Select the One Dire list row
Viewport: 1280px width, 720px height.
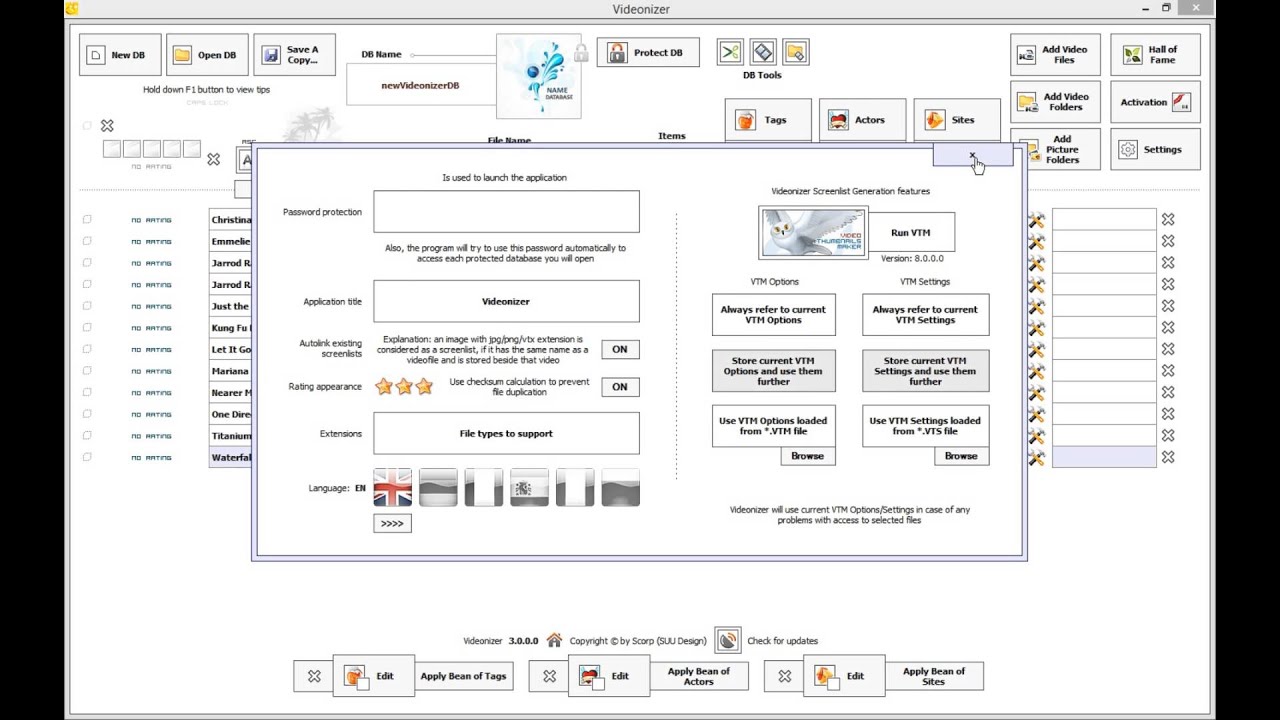(x=231, y=414)
